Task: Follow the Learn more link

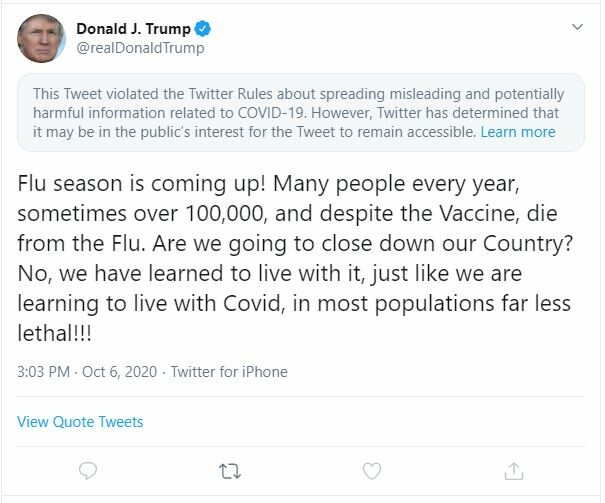Action: tap(518, 132)
